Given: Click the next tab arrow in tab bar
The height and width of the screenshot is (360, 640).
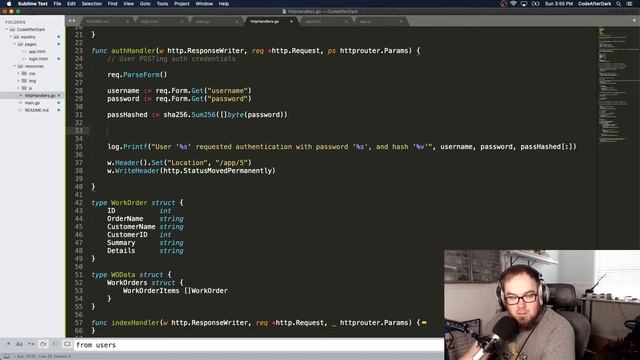Looking at the screenshot, I should (74, 21).
